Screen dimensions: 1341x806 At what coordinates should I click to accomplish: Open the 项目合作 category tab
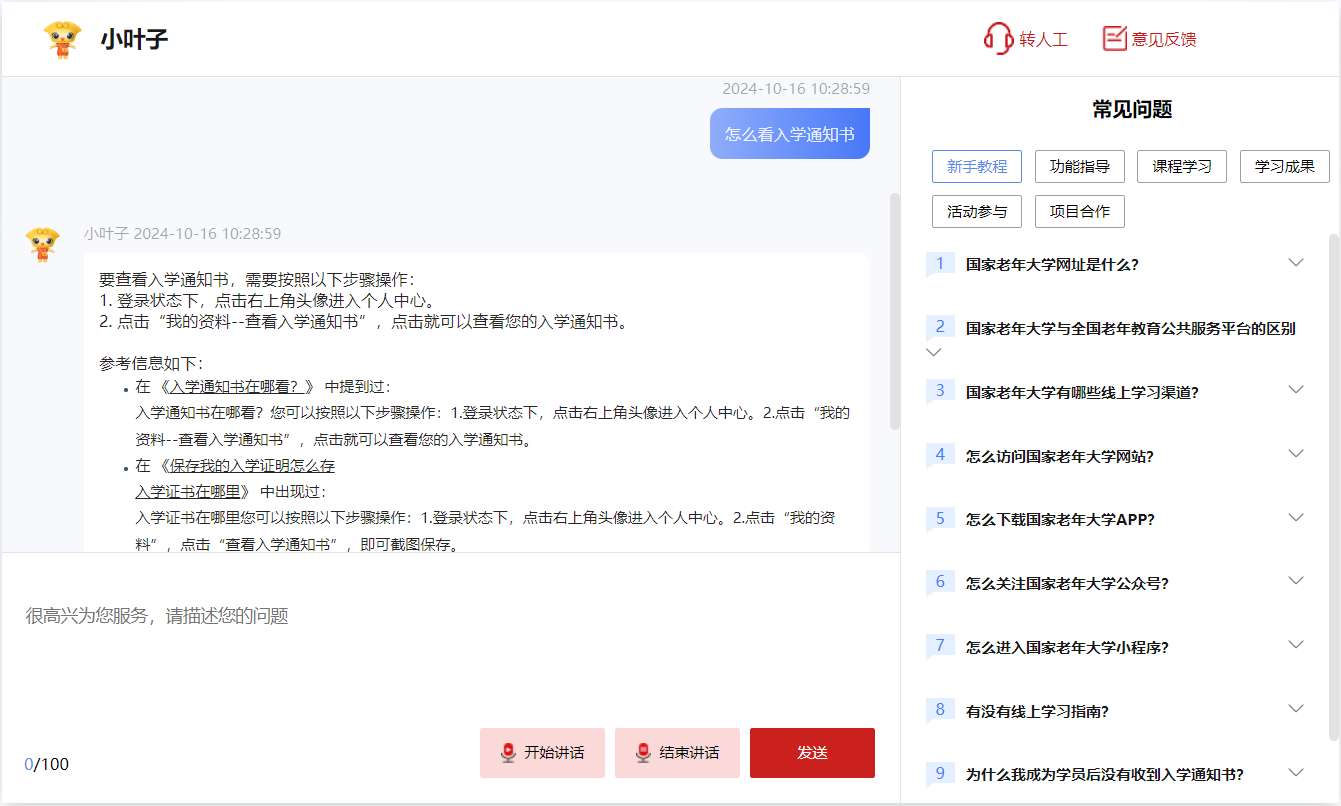[x=1079, y=212]
